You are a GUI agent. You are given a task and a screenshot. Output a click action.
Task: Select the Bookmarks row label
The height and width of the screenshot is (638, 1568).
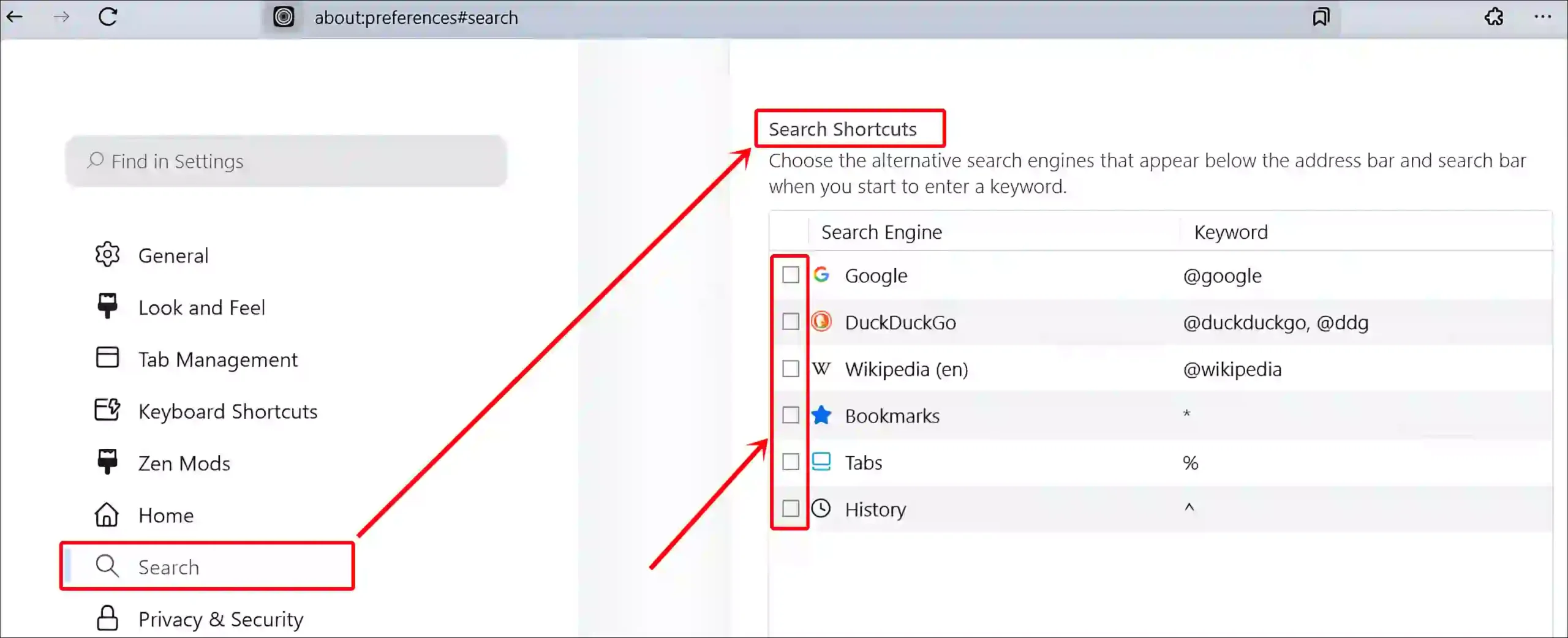(892, 416)
